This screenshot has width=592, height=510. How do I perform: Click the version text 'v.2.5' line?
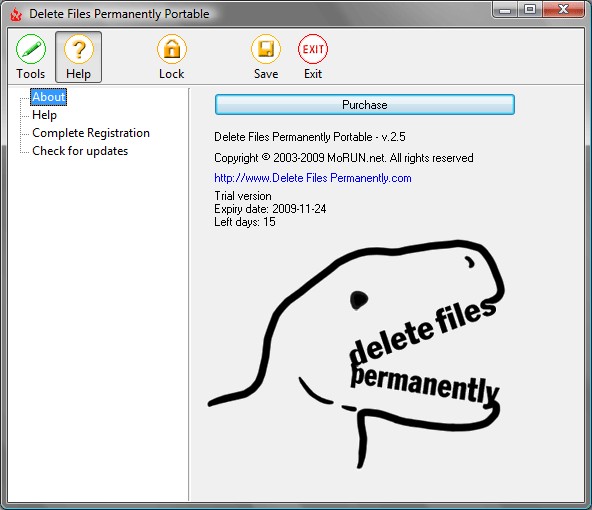pyautogui.click(x=310, y=137)
